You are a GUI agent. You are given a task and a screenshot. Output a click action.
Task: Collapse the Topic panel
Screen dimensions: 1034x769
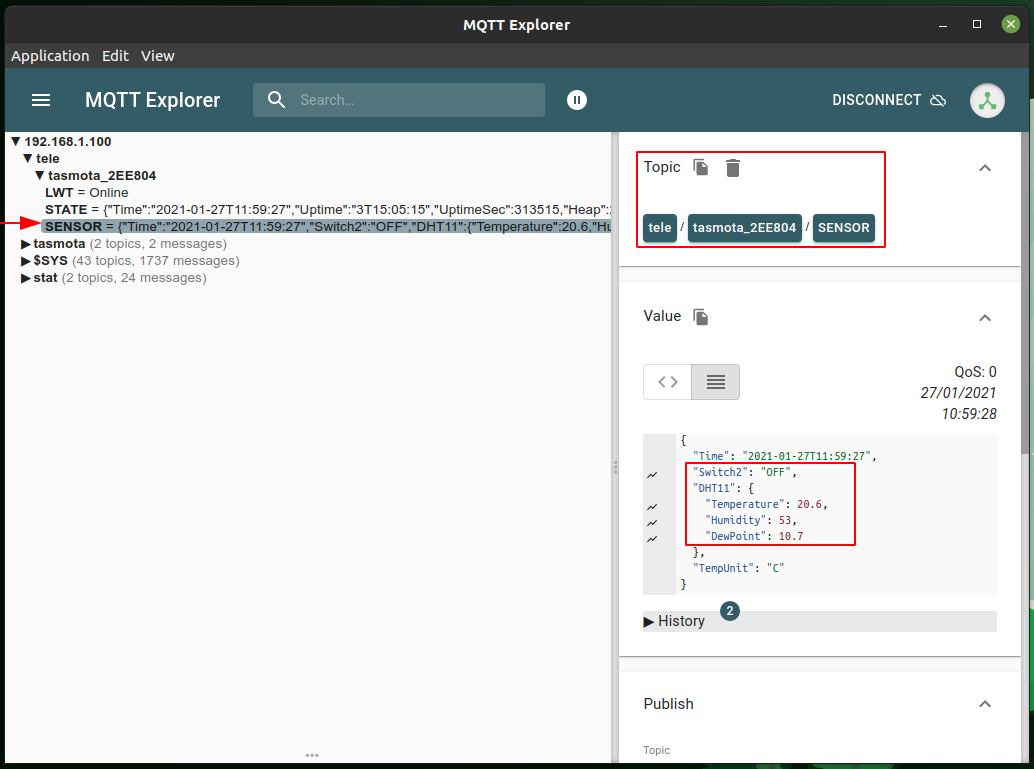point(985,168)
